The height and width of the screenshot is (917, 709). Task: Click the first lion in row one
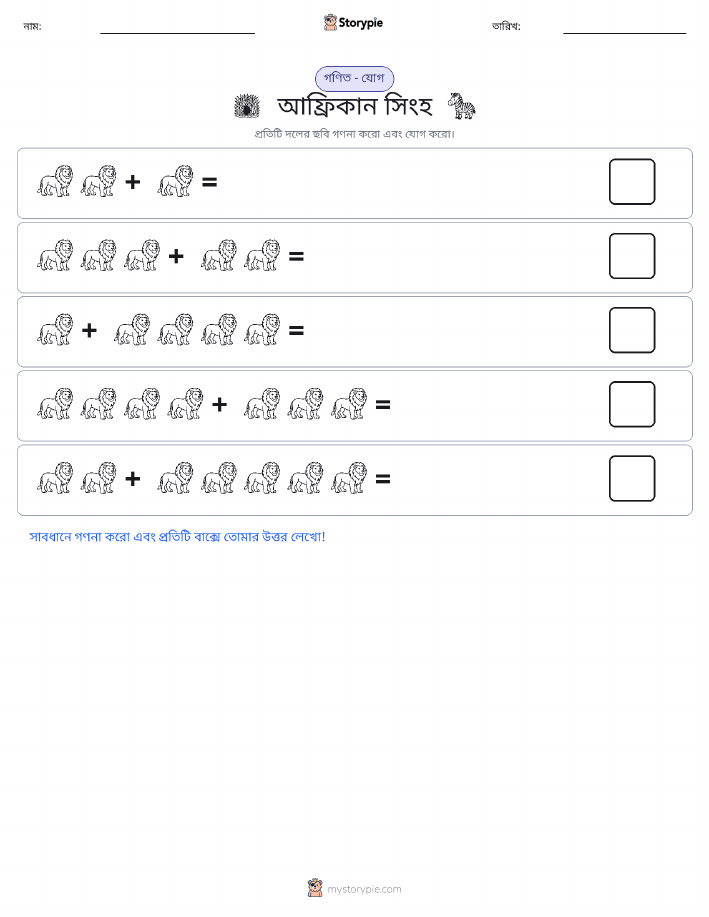[55, 181]
